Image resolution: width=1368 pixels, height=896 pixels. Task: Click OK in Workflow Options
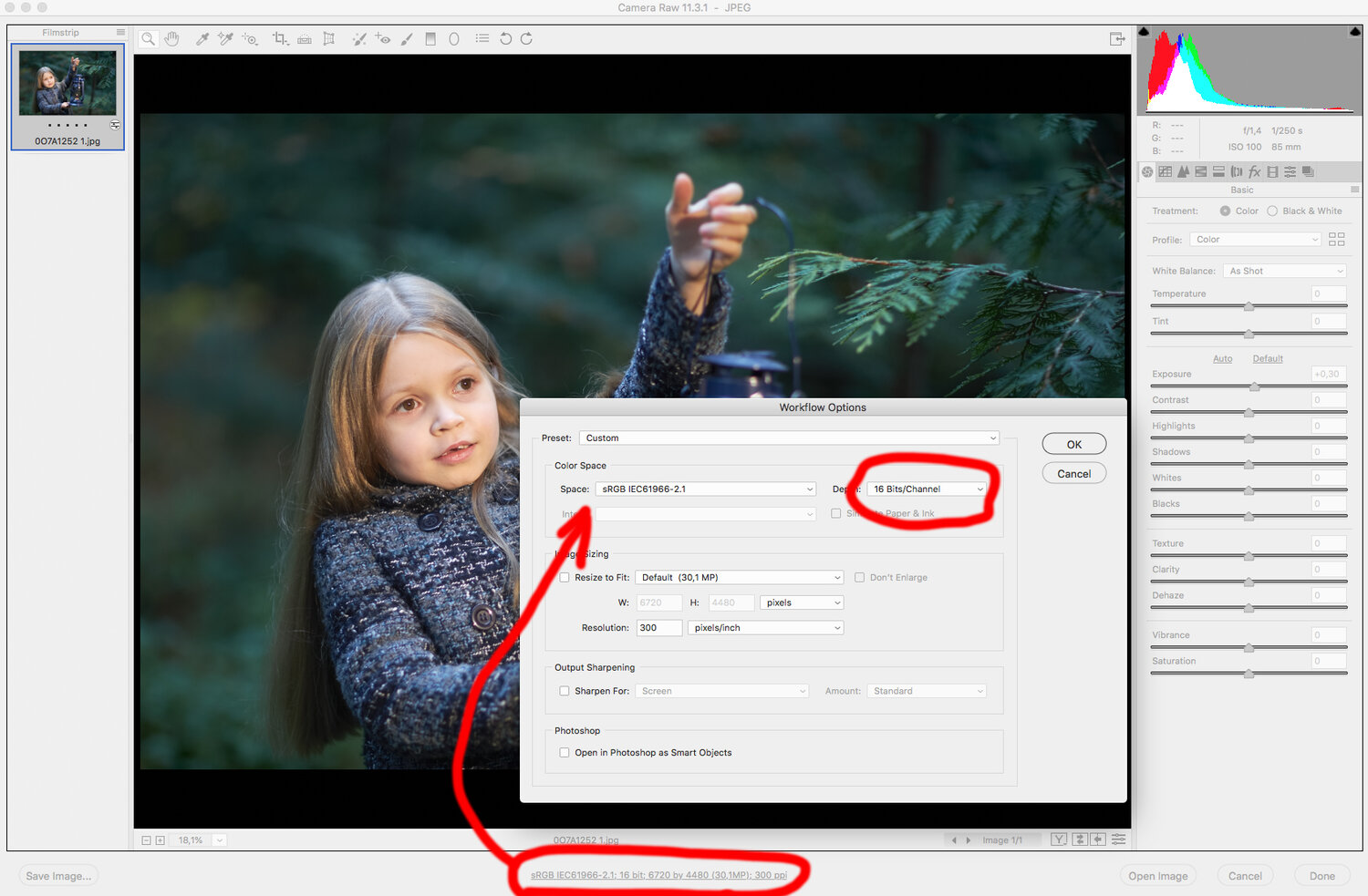point(1074,444)
